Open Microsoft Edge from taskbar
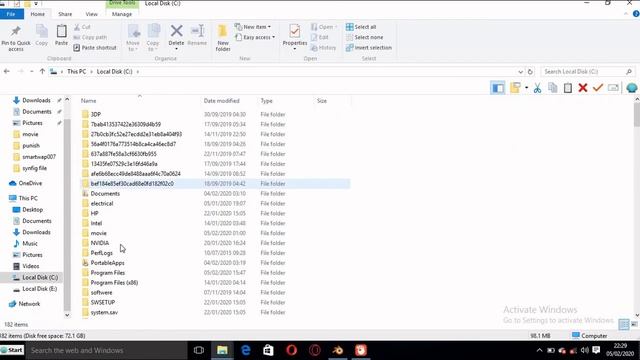 (246, 350)
